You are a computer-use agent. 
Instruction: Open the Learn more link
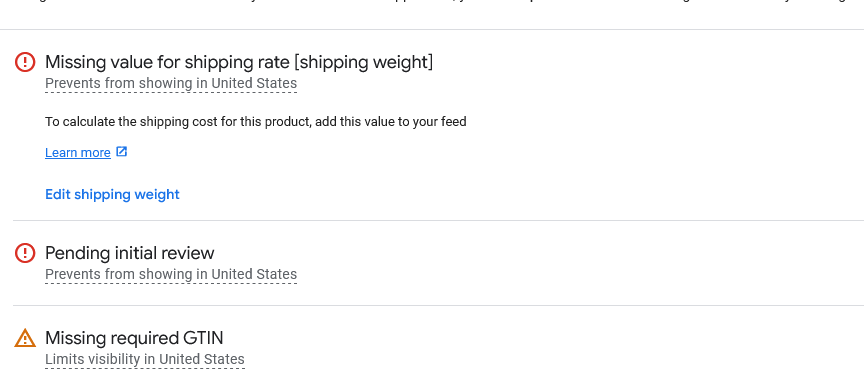pyautogui.click(x=78, y=153)
